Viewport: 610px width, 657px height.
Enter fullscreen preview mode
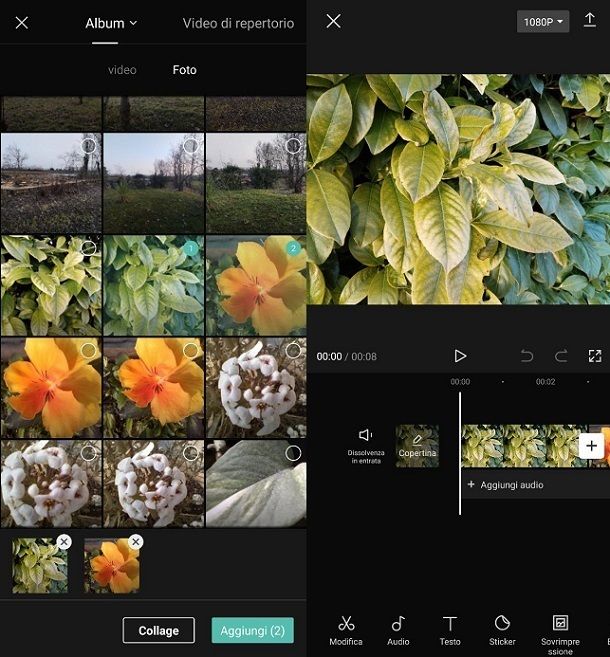[594, 356]
